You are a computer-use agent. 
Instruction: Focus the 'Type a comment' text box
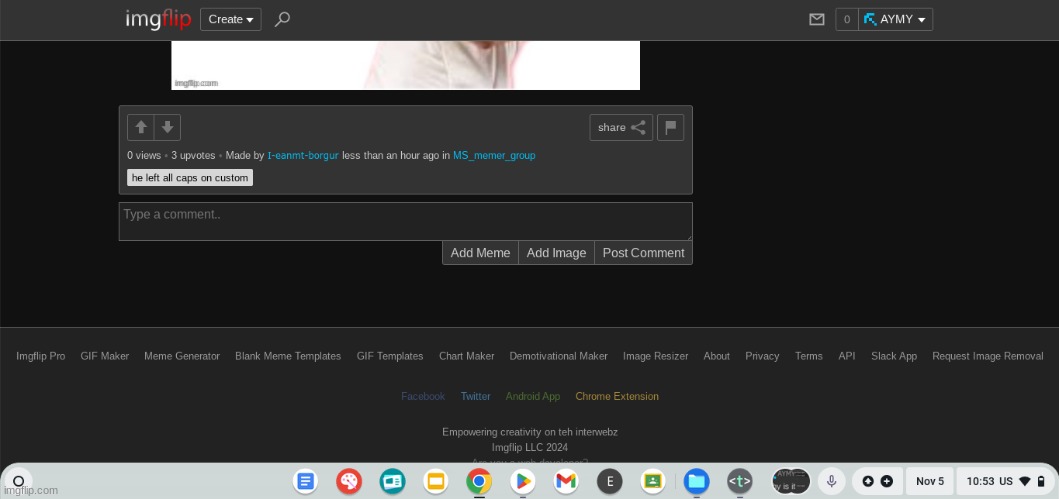[405, 221]
